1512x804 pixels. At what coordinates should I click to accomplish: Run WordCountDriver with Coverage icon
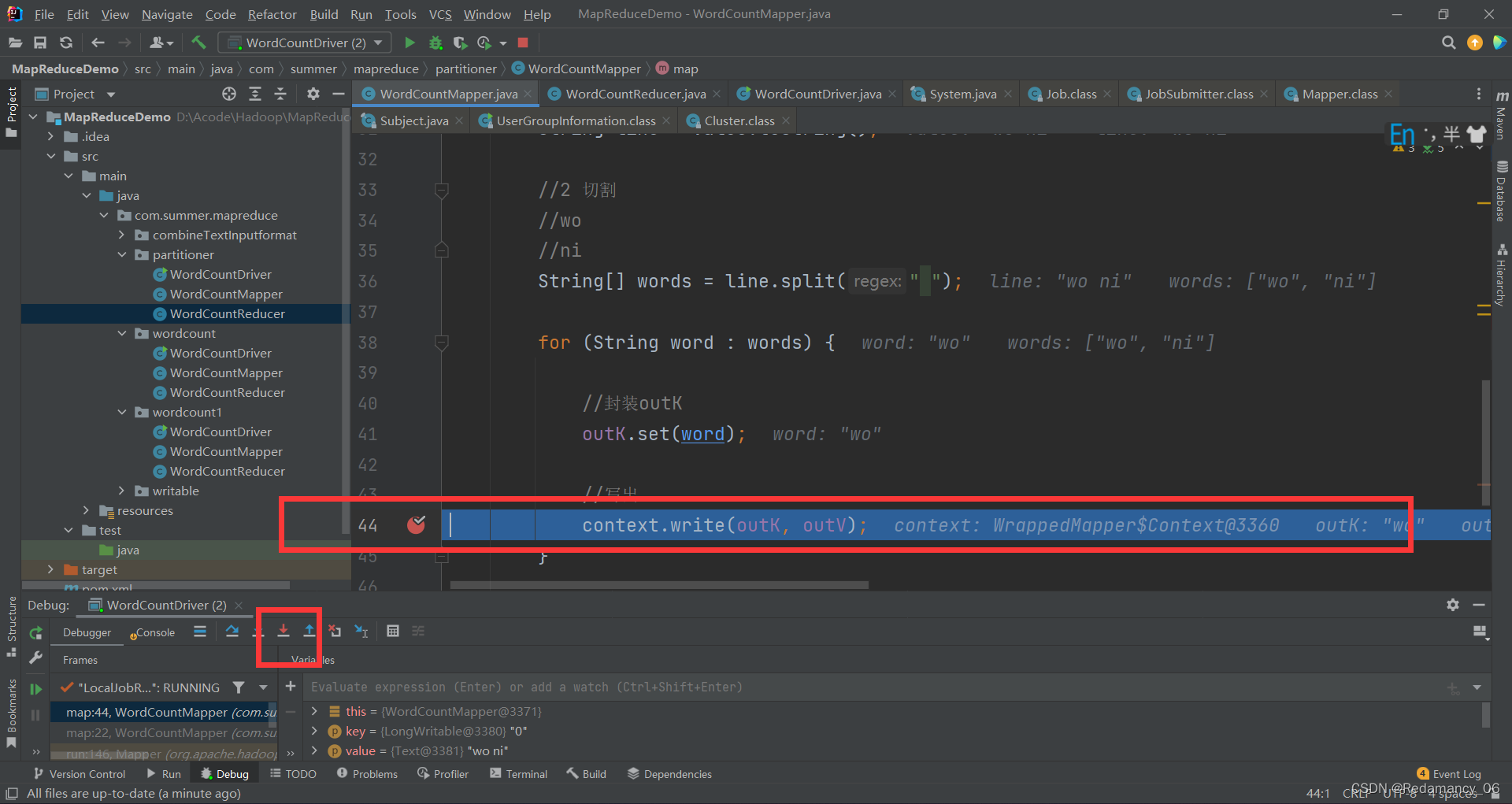point(461,43)
